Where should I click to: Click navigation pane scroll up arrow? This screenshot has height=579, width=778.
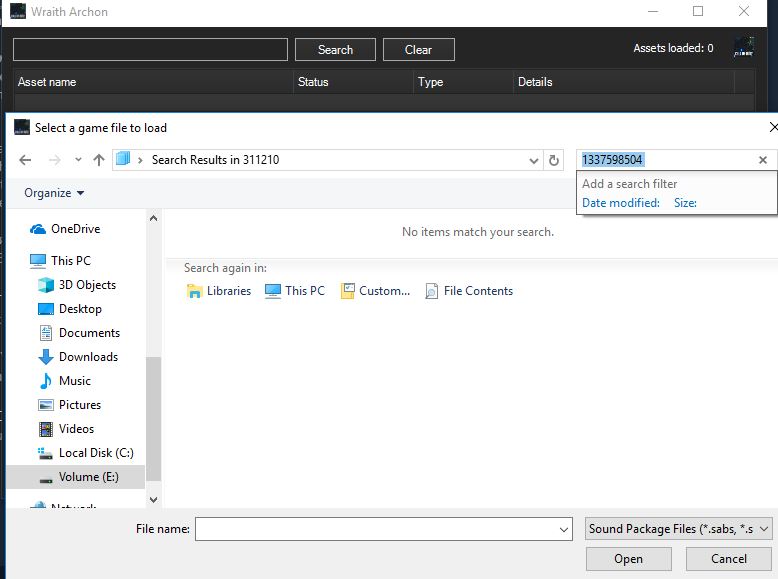click(x=154, y=218)
